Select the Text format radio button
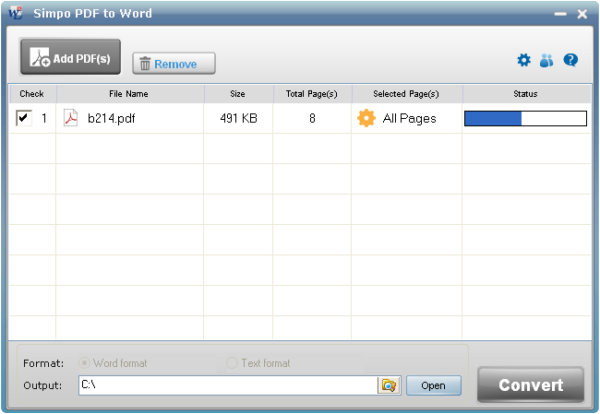 point(232,363)
